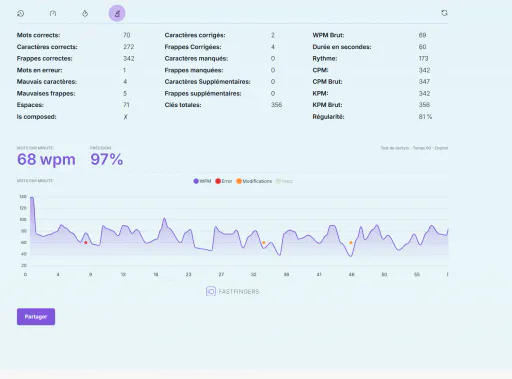
Task: Click the Régularité value 81 %
Action: click(425, 117)
